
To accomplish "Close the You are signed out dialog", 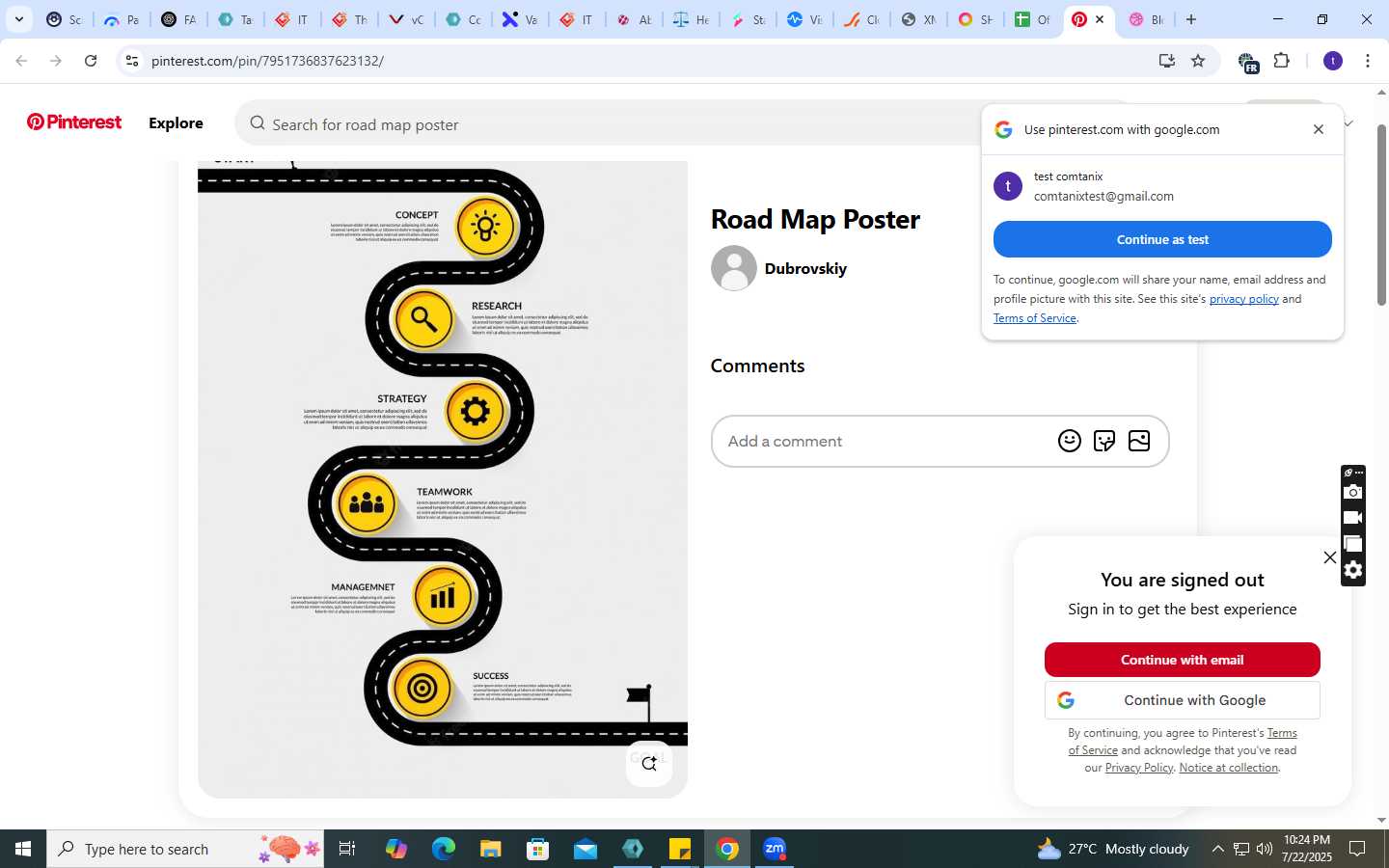I will 1330,557.
